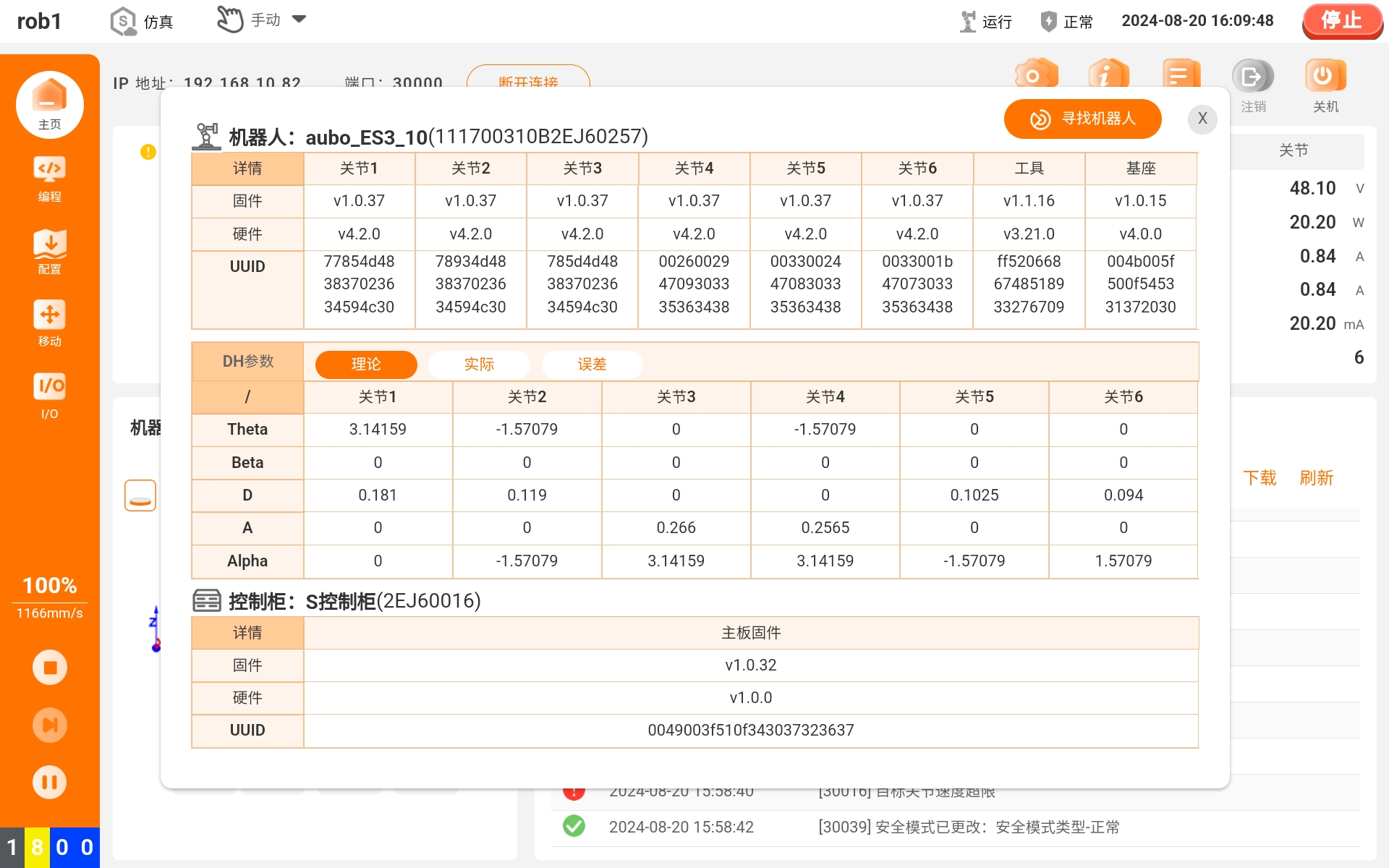Click the 注销 logout icon

(x=1253, y=76)
